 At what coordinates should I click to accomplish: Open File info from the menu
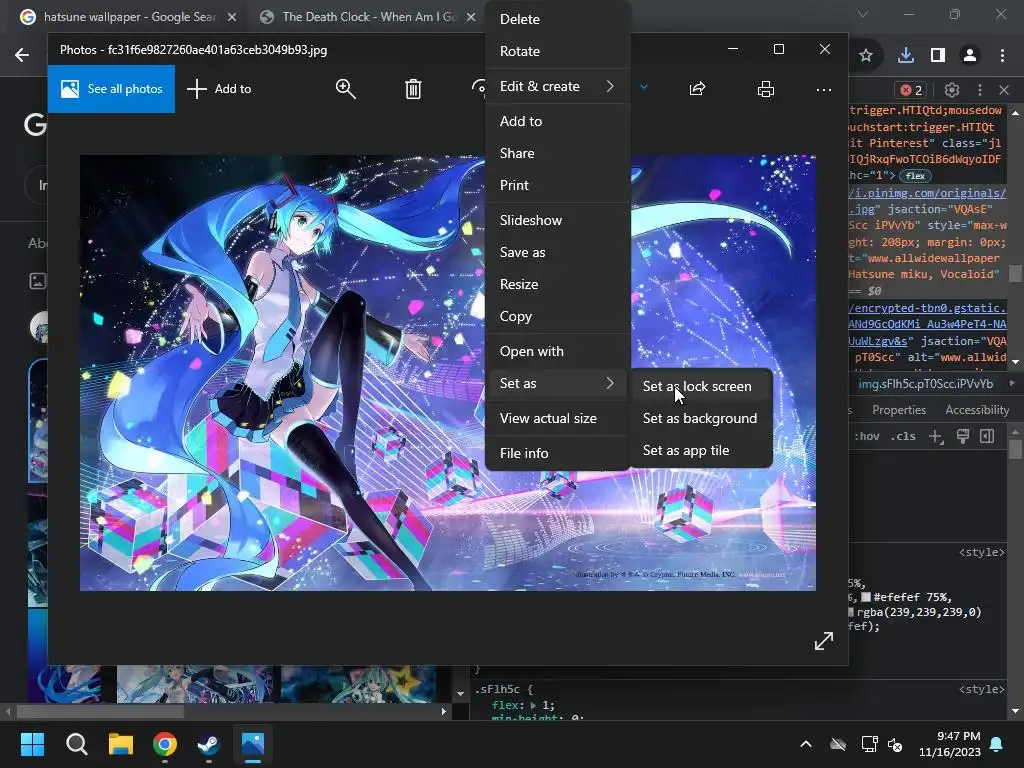558,453
